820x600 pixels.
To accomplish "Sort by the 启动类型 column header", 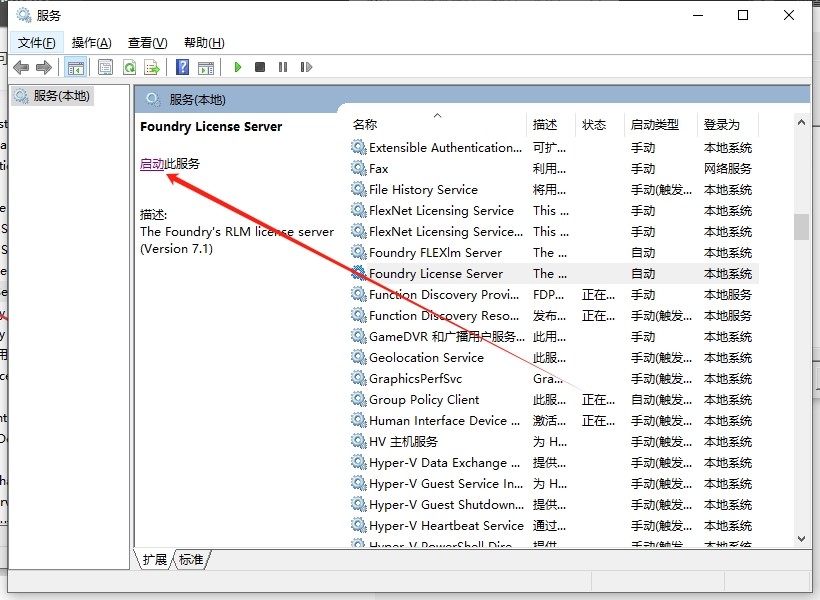I will coord(660,124).
